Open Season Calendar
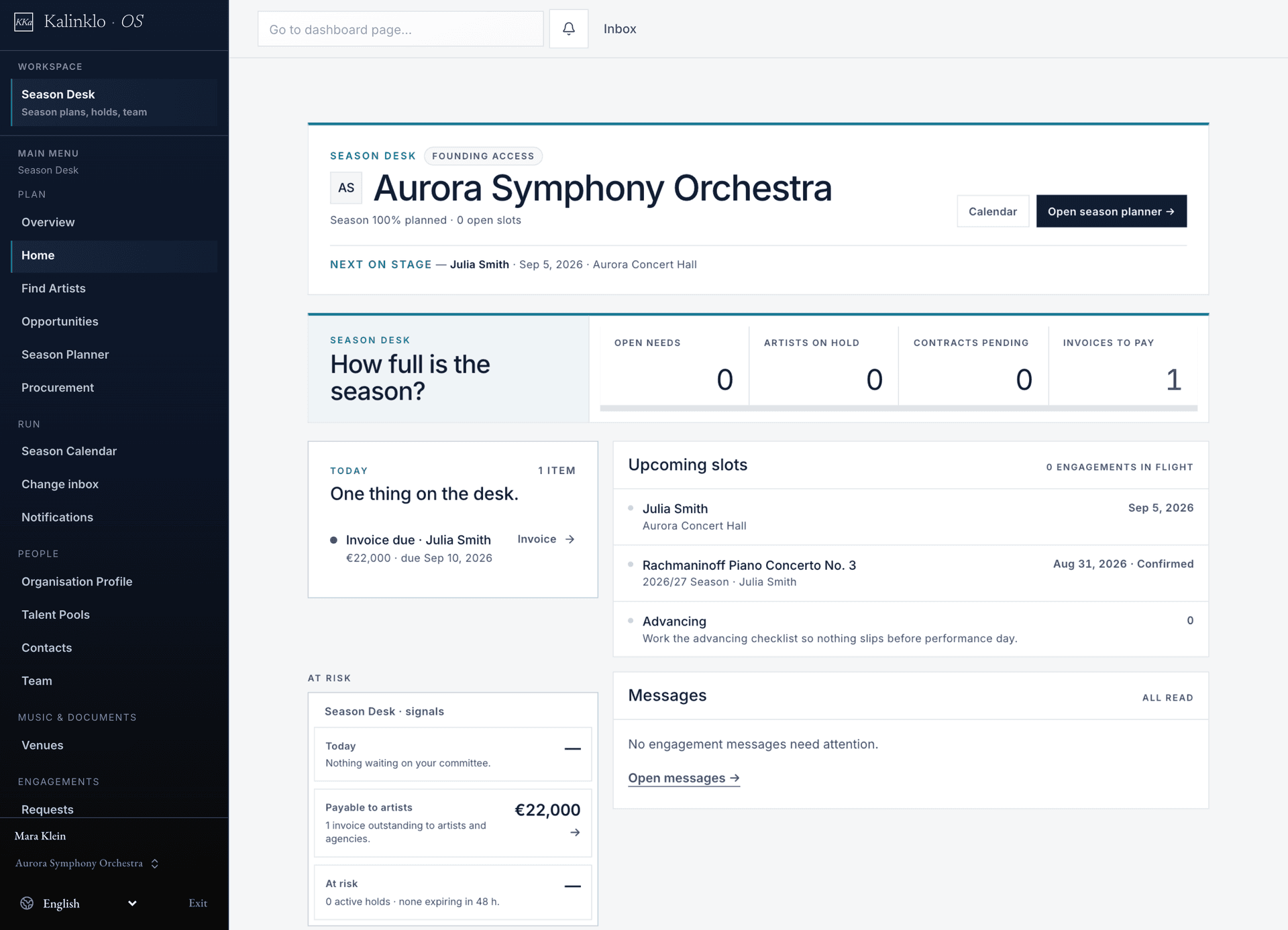The image size is (1288, 930). pos(114,451)
